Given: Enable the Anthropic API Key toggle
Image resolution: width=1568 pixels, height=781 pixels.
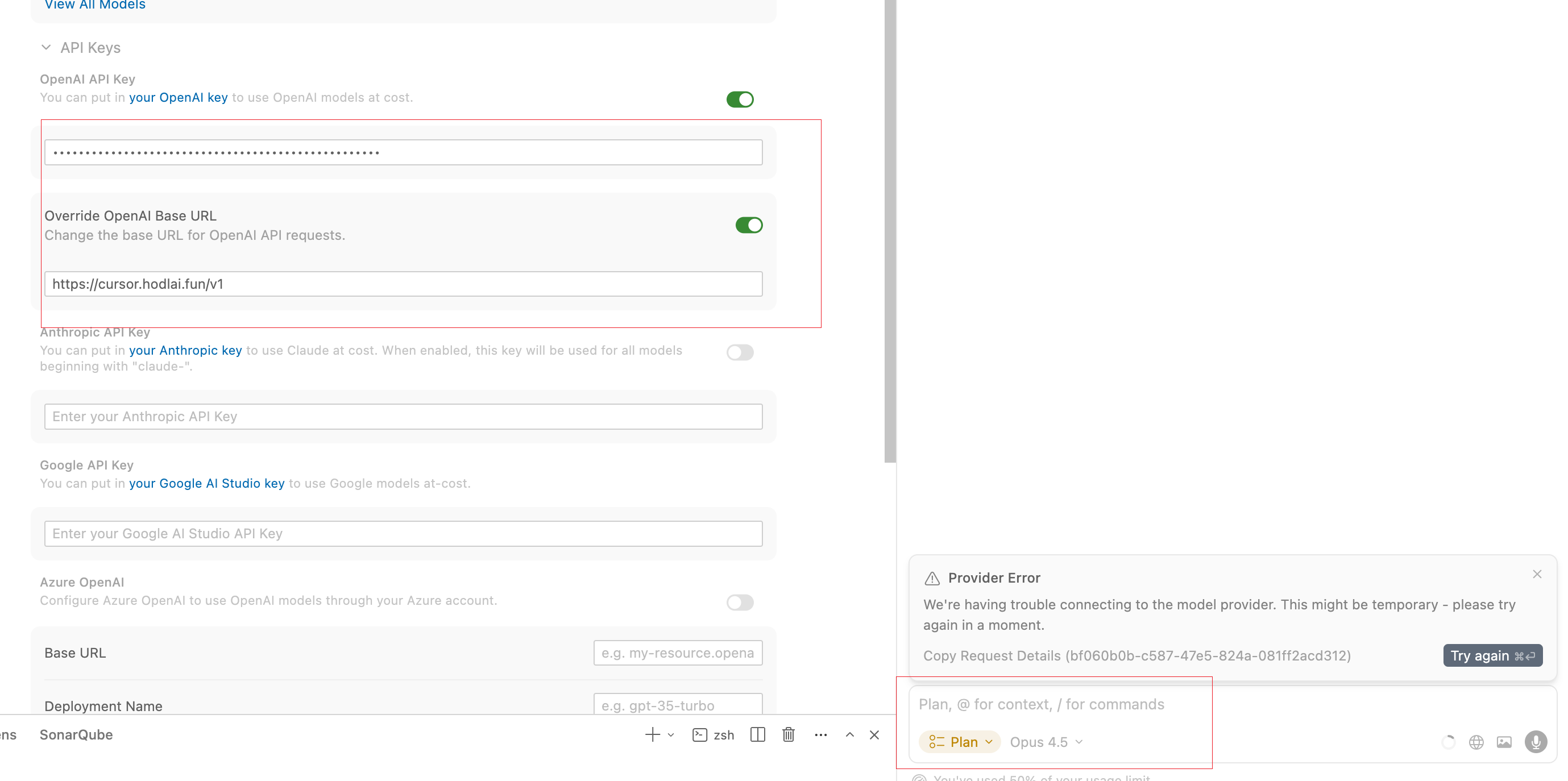Looking at the screenshot, I should pyautogui.click(x=740, y=352).
